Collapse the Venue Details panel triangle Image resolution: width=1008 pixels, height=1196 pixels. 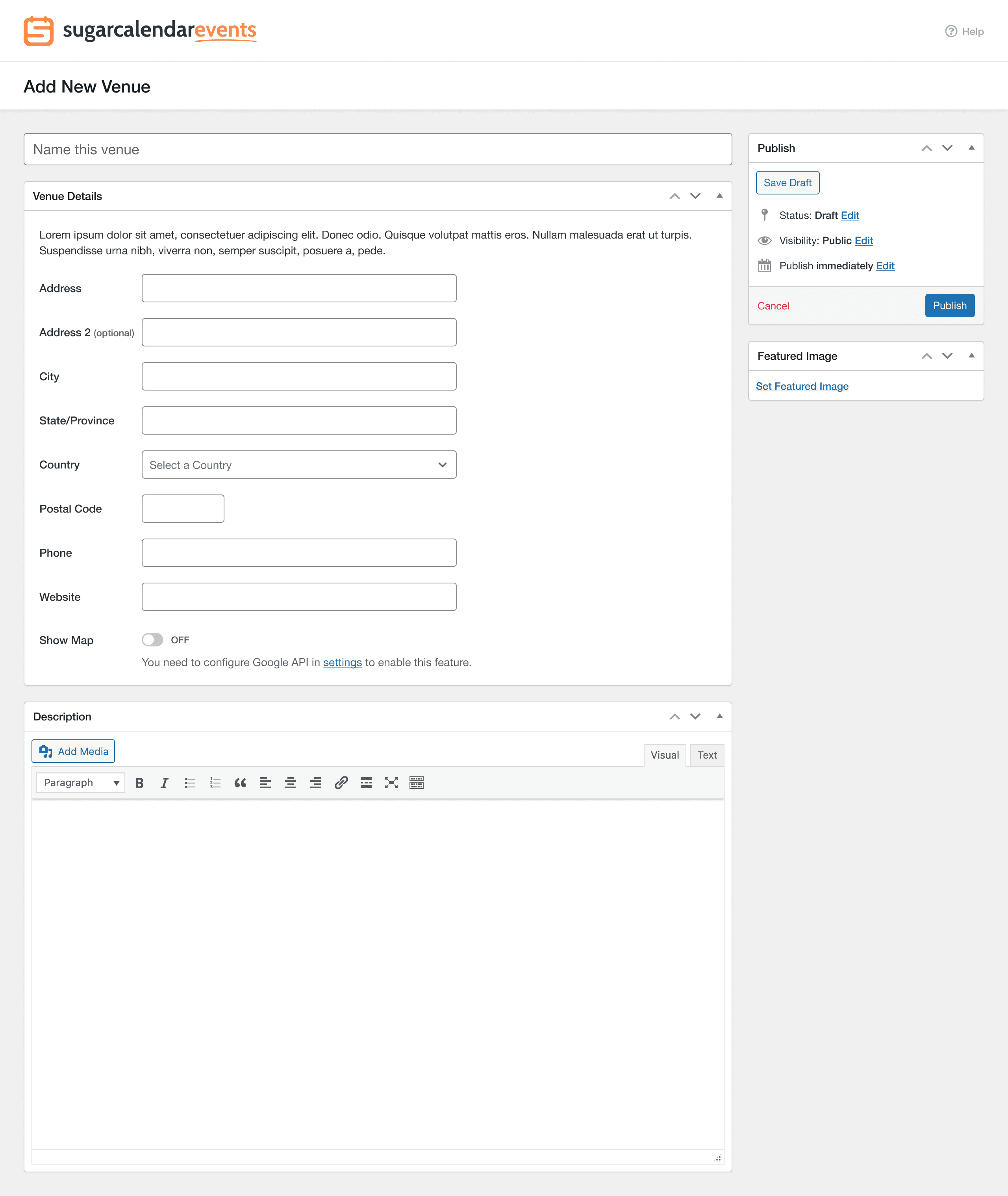(719, 196)
